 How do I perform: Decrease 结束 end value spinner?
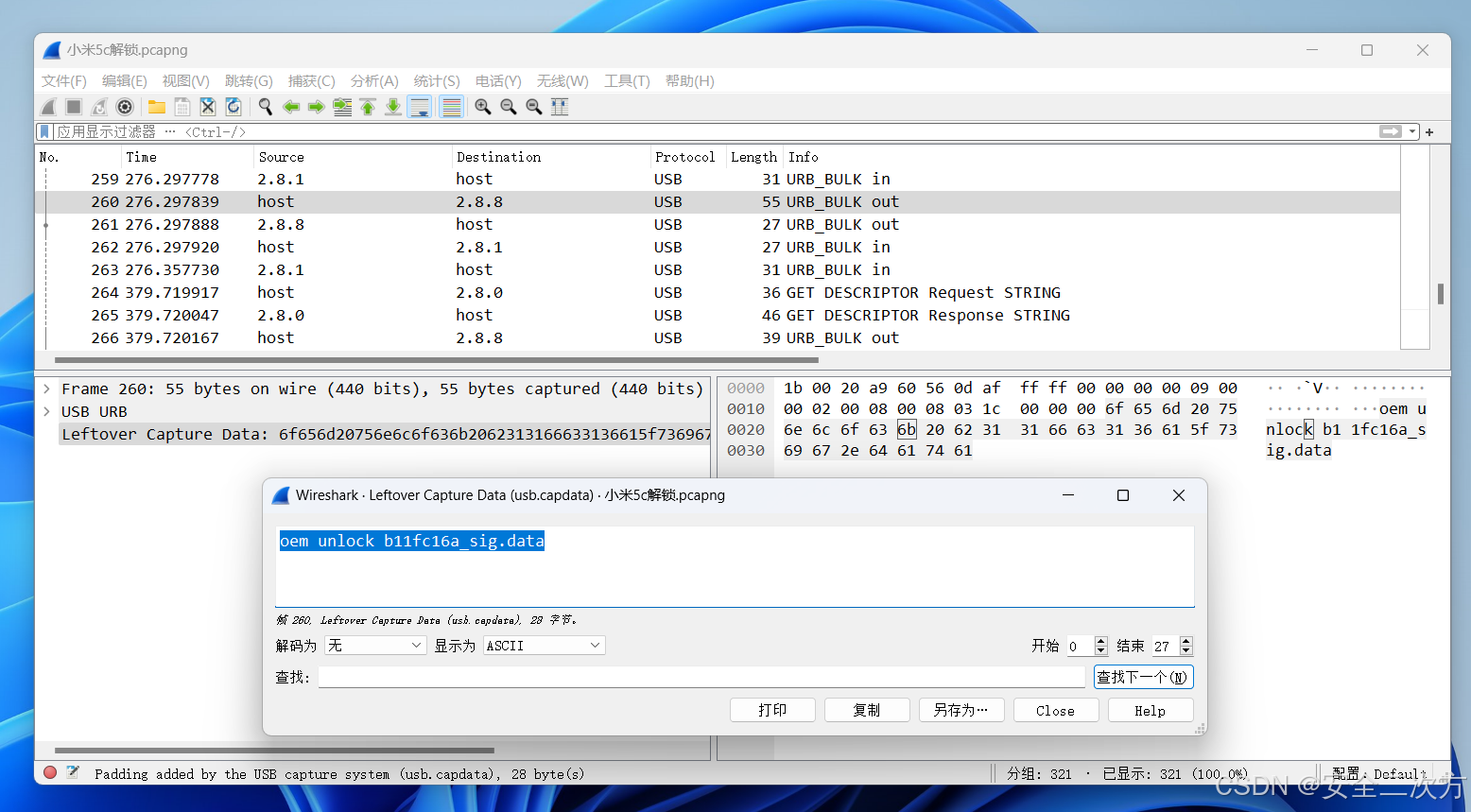point(1186,650)
